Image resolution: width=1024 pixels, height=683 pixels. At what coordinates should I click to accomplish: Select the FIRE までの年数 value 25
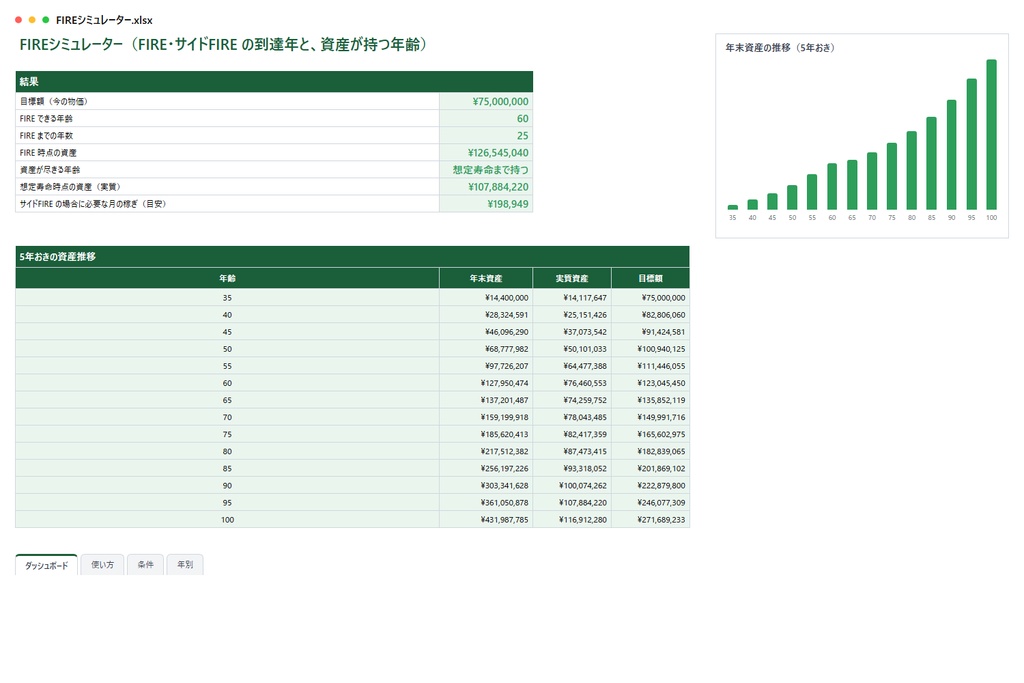[486, 135]
